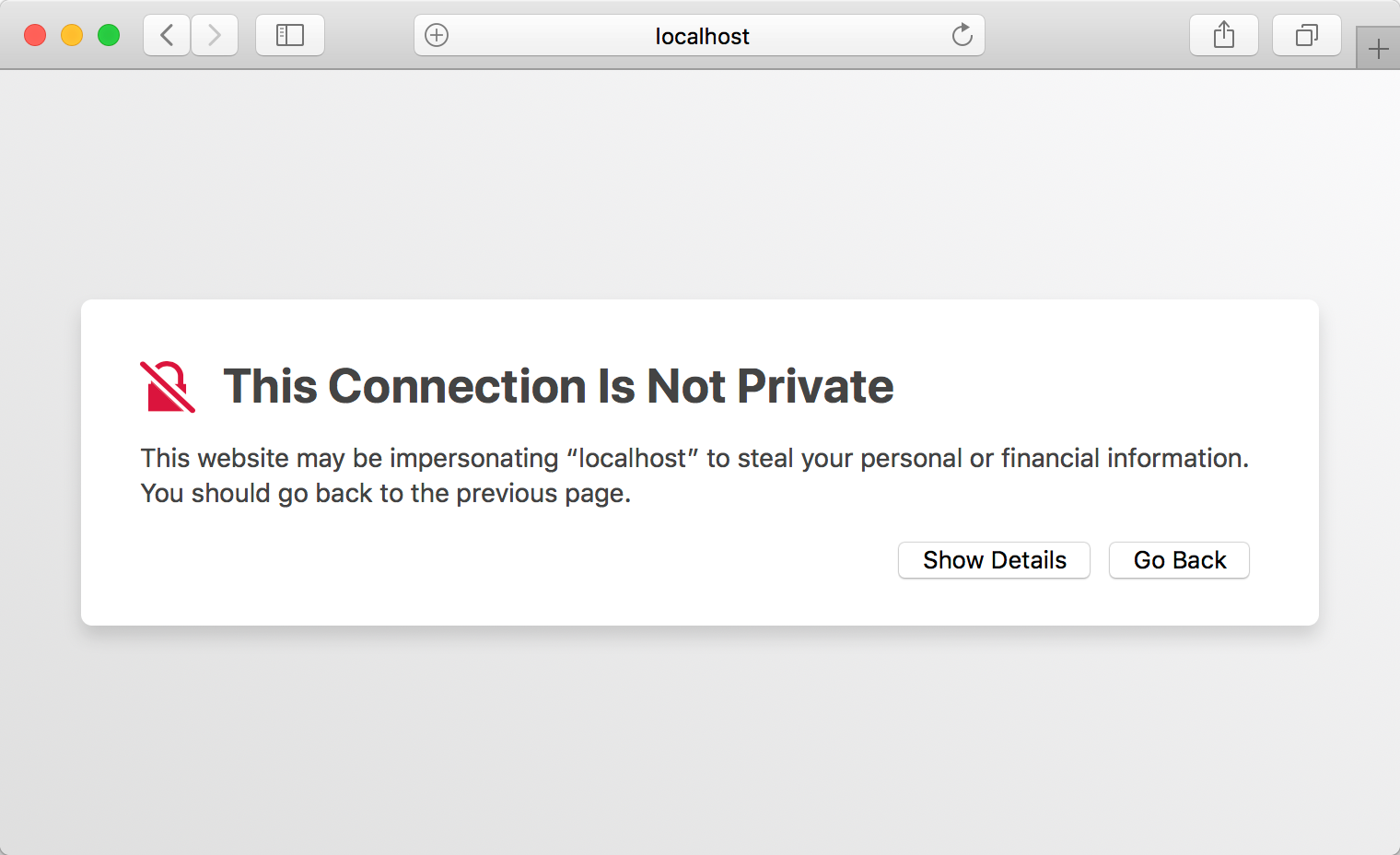
Task: Click the "may be impersonating" warning sentence
Action: (x=694, y=458)
